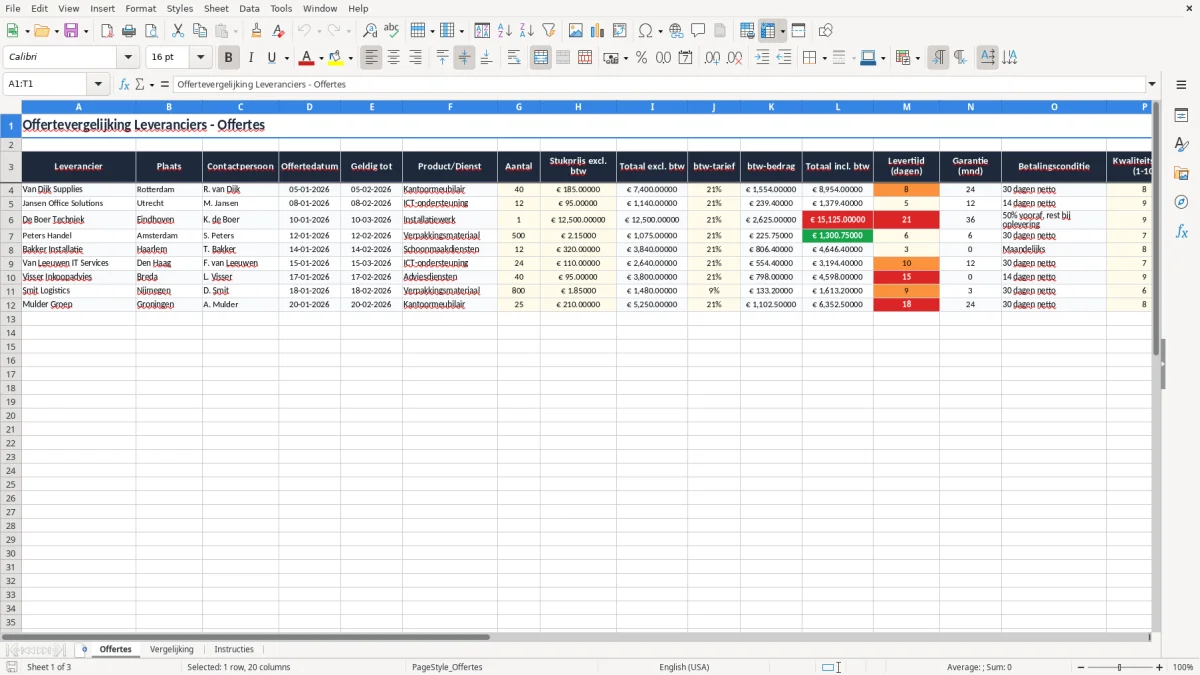Sort ascending A to Z
1200x675 pixels.
(x=505, y=31)
